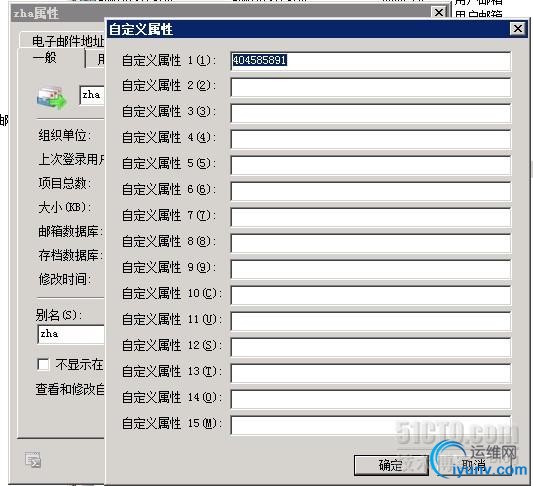Click the zha name field beside mailbox icon
533x486 pixels.
[x=91, y=95]
